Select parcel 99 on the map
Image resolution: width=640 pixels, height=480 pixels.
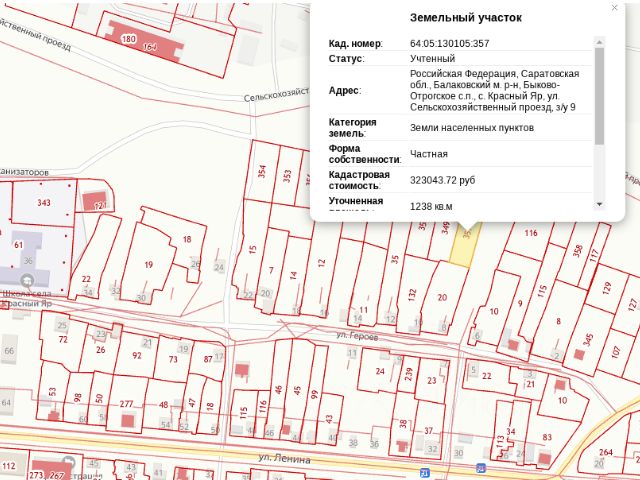(x=314, y=394)
